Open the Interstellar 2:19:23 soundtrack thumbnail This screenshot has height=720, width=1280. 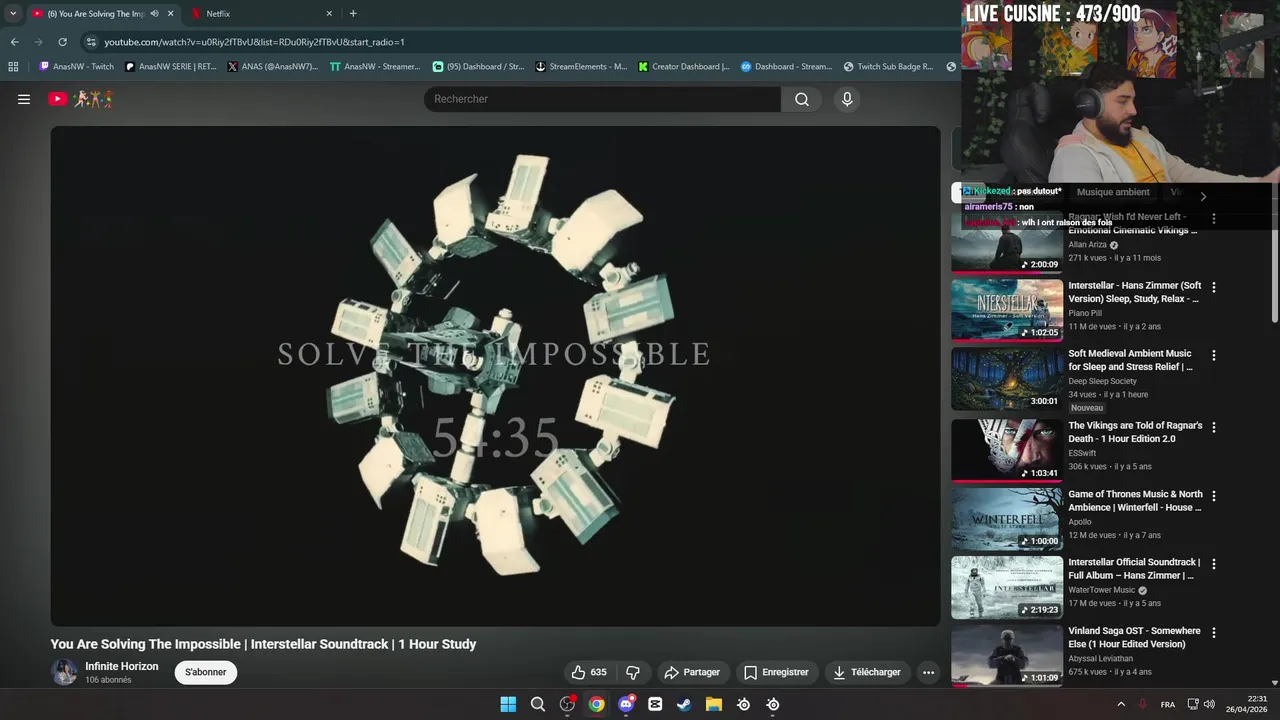pos(1006,587)
